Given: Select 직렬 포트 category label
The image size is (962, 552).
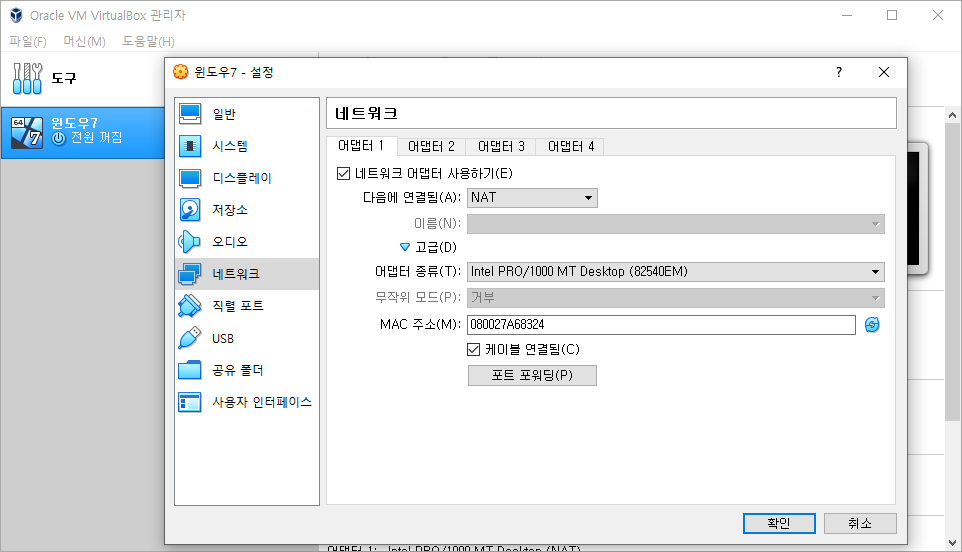Looking at the screenshot, I should [x=238, y=305].
